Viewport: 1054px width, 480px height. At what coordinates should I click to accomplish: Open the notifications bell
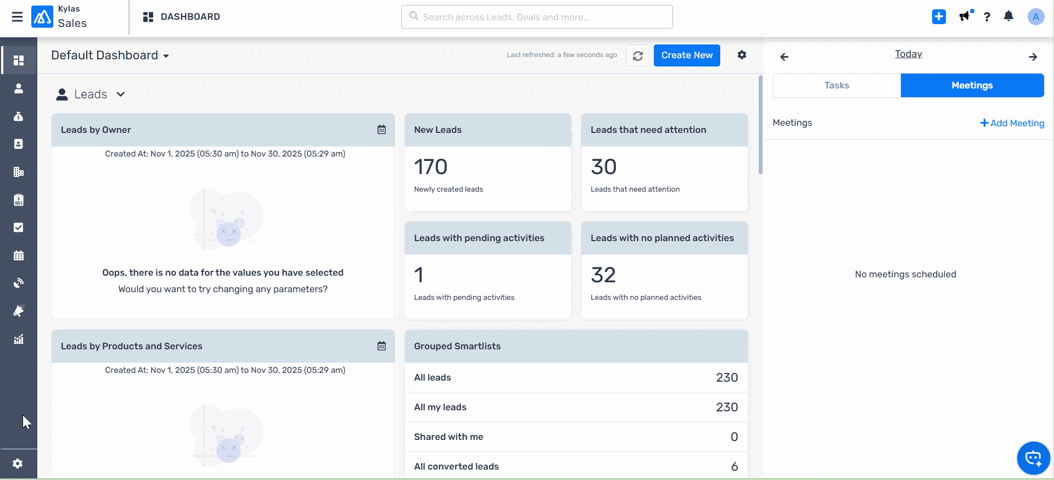(x=1008, y=17)
